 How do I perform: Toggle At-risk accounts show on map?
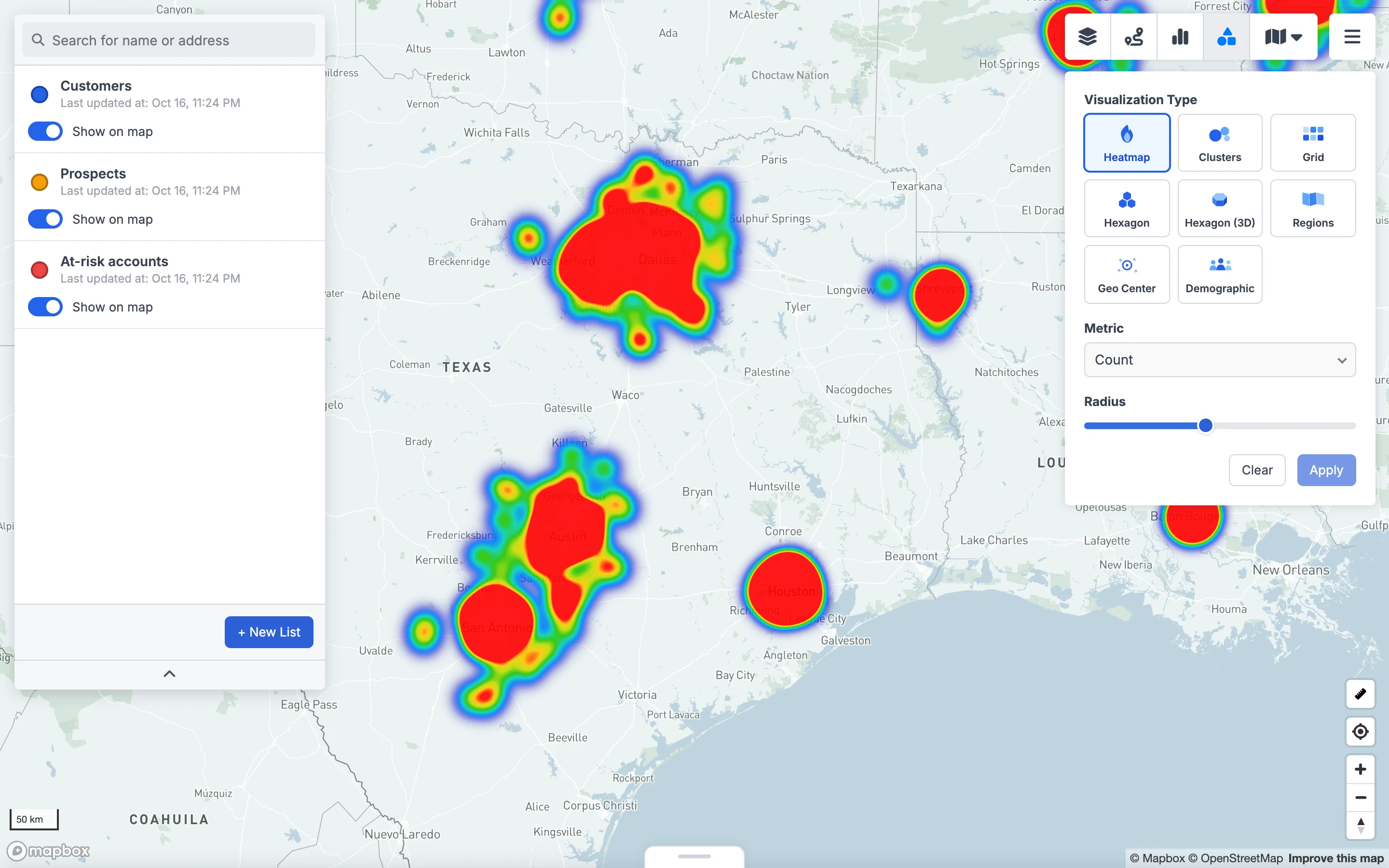click(x=45, y=307)
